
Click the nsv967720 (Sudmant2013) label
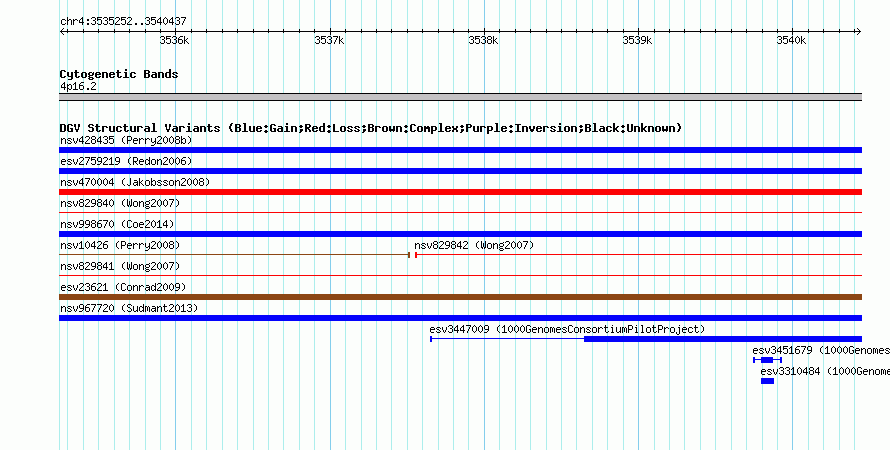pyautogui.click(x=129, y=308)
